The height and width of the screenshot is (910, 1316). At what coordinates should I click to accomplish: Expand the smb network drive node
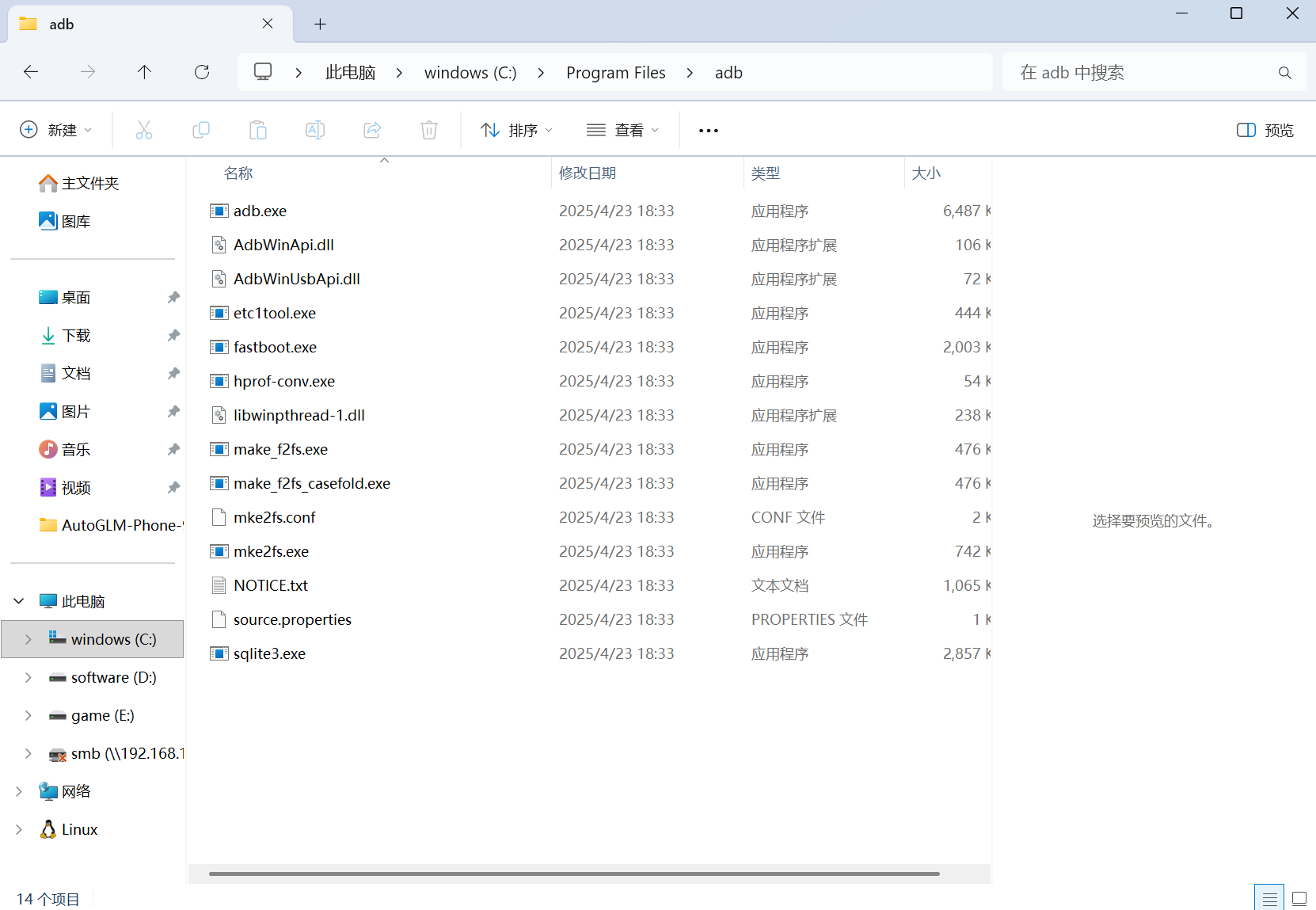point(29,753)
